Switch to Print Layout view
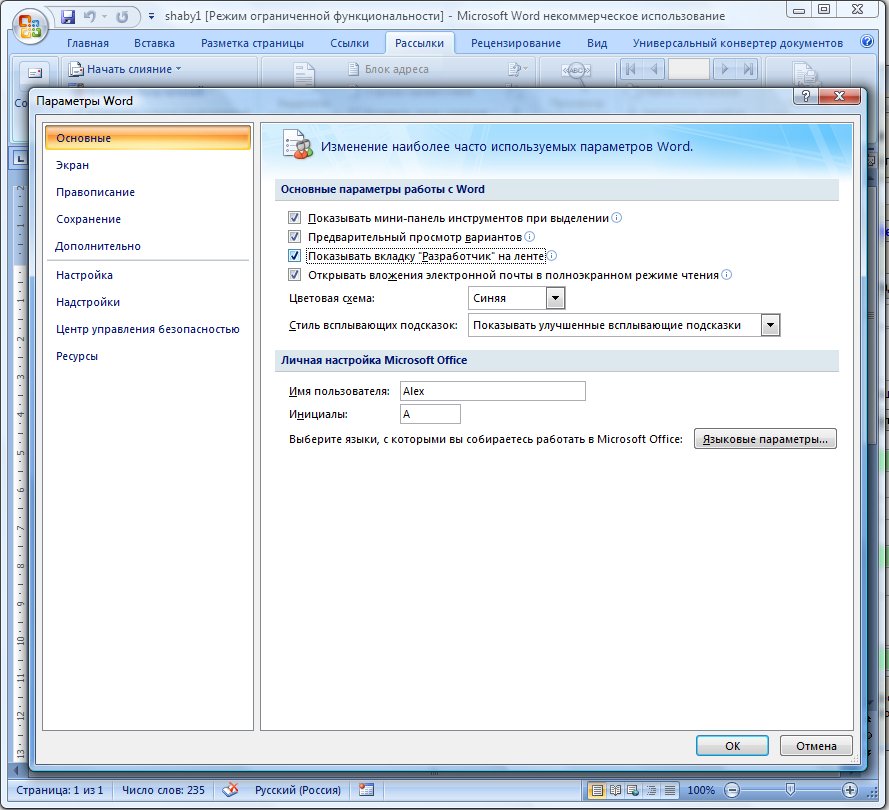The image size is (889, 810). pos(596,790)
